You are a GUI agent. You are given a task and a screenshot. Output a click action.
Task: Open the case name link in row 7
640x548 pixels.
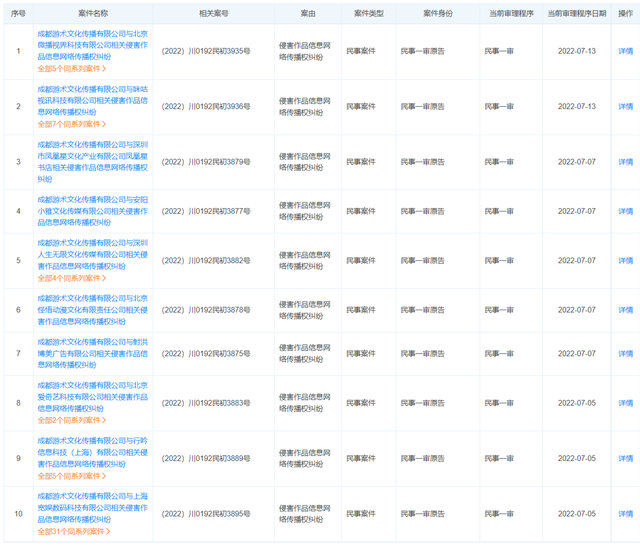click(93, 353)
